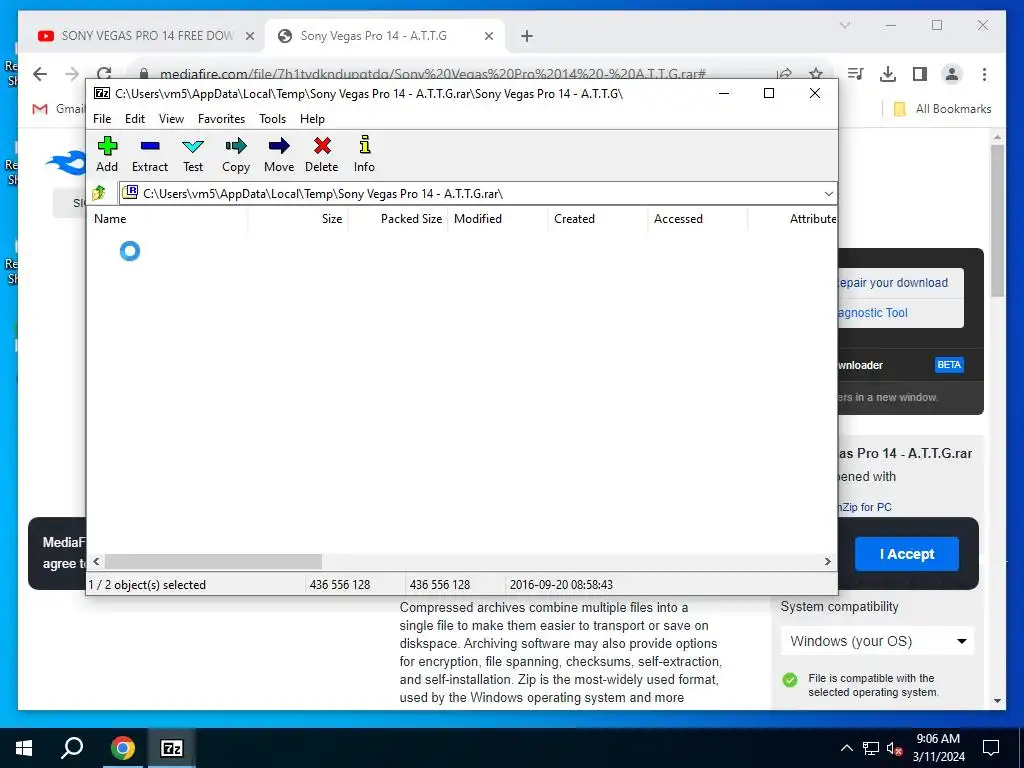
Task: Open the muted volume tray icon
Action: point(895,748)
